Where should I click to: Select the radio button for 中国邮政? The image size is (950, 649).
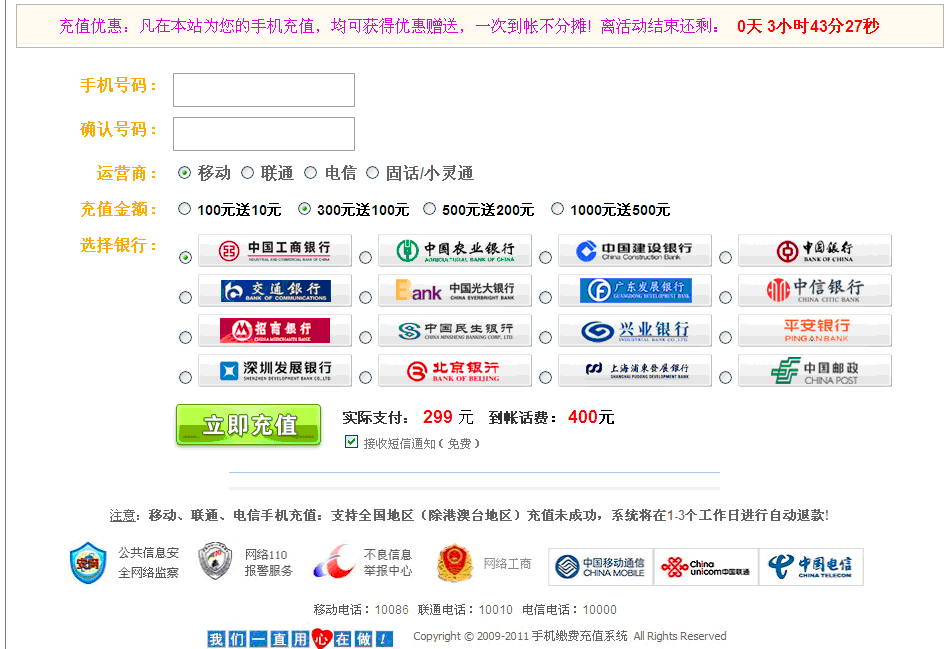(x=725, y=378)
